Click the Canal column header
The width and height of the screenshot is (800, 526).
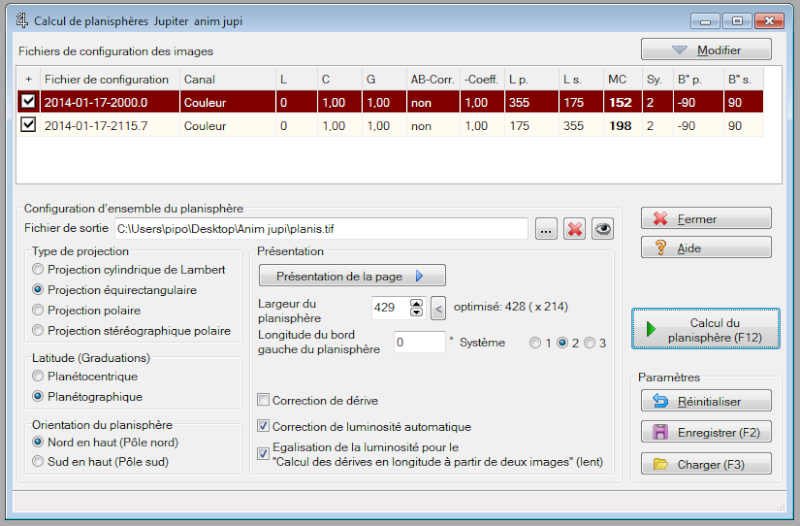[x=228, y=79]
